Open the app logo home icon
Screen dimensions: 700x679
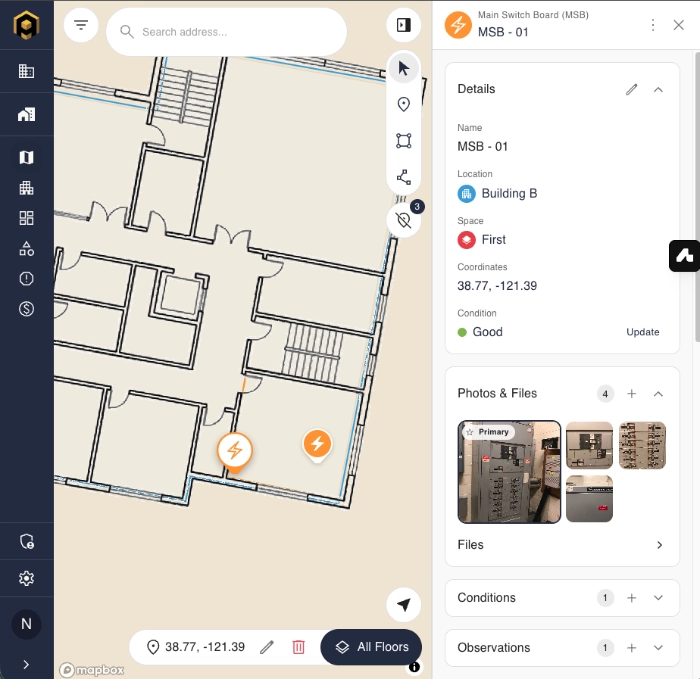point(26,25)
